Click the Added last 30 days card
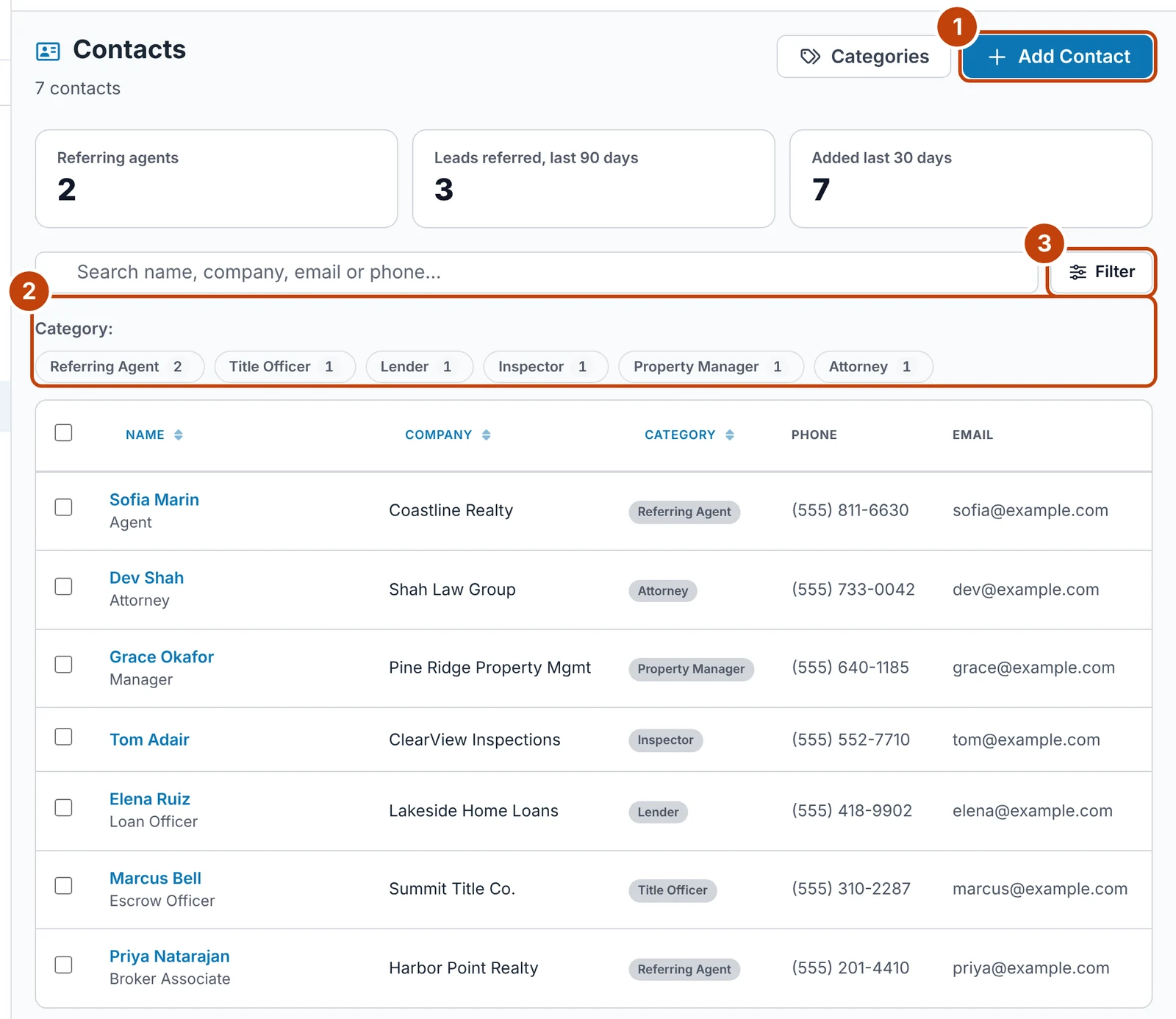1176x1019 pixels. pyautogui.click(x=971, y=179)
